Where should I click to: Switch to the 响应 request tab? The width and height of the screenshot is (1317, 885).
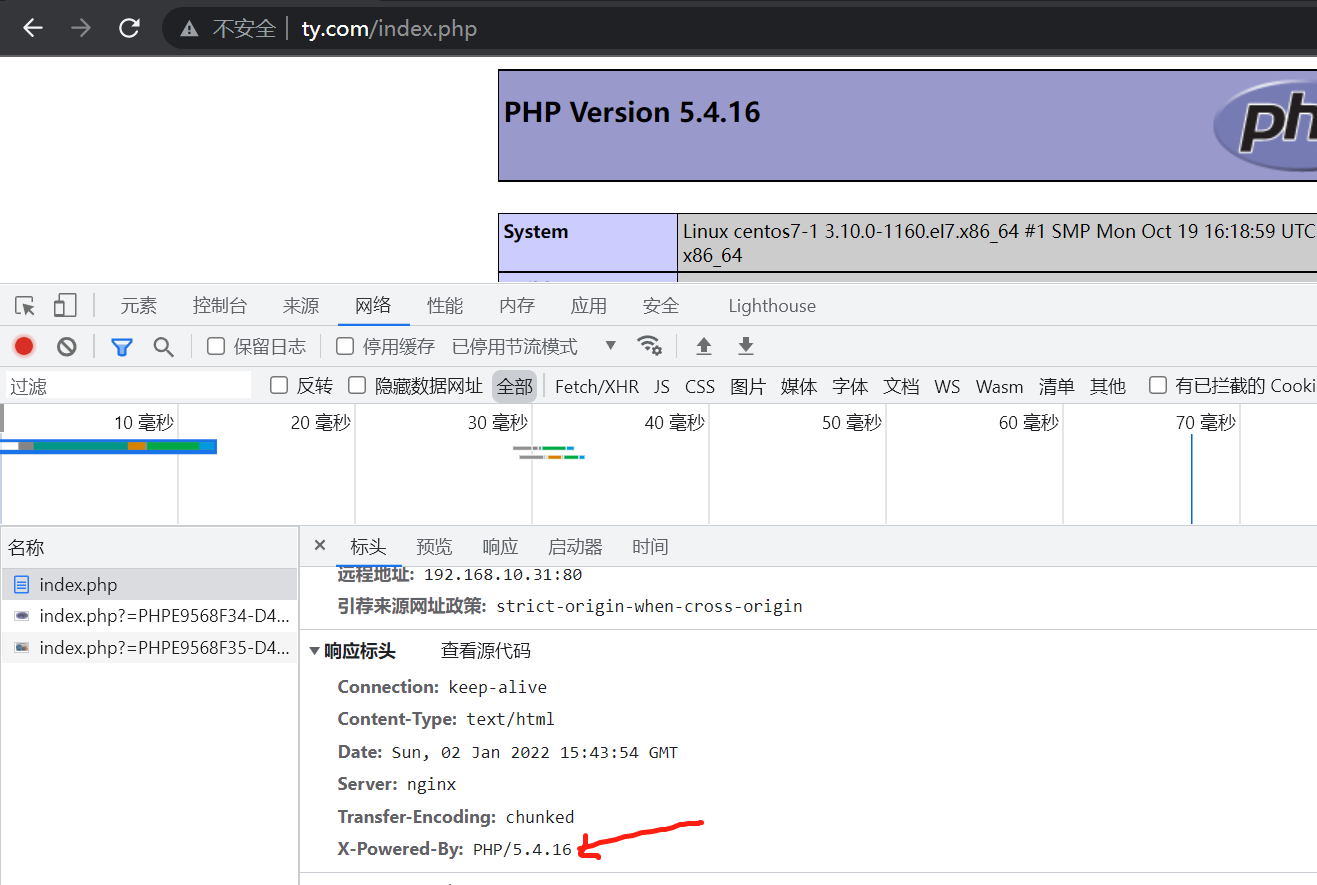pos(500,547)
